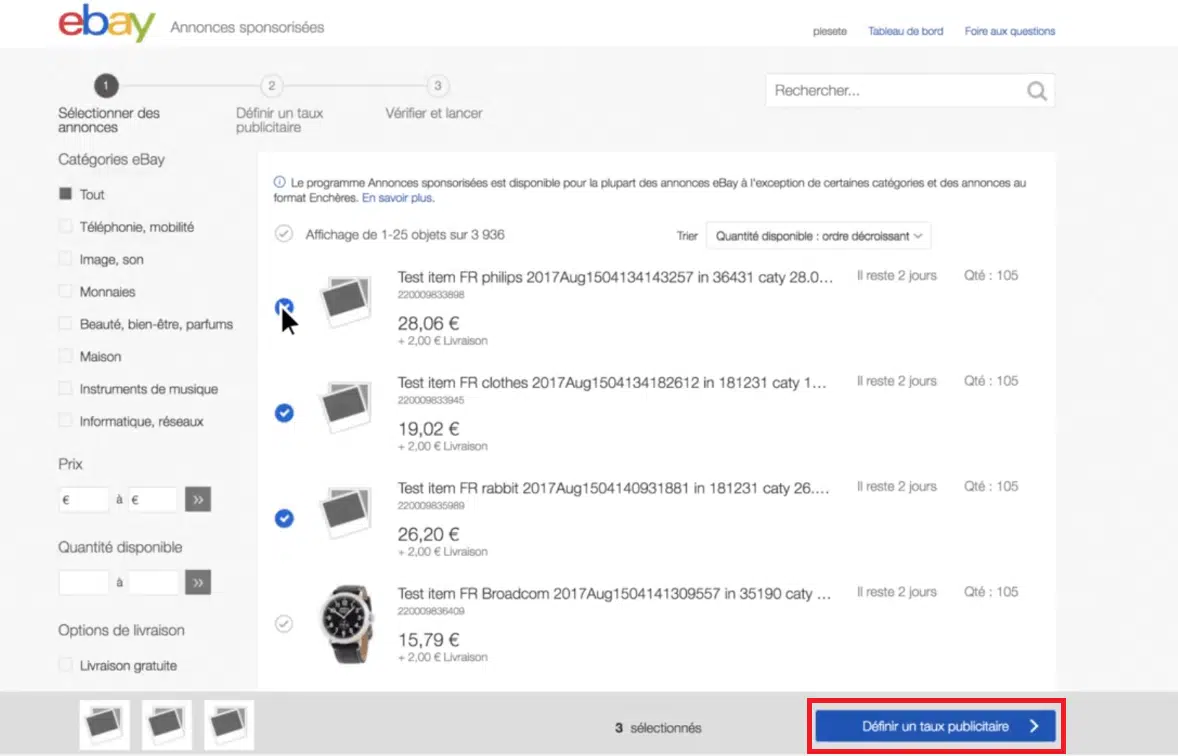Click step 3 circle Vérifier et lancer
1178x756 pixels.
coord(437,86)
